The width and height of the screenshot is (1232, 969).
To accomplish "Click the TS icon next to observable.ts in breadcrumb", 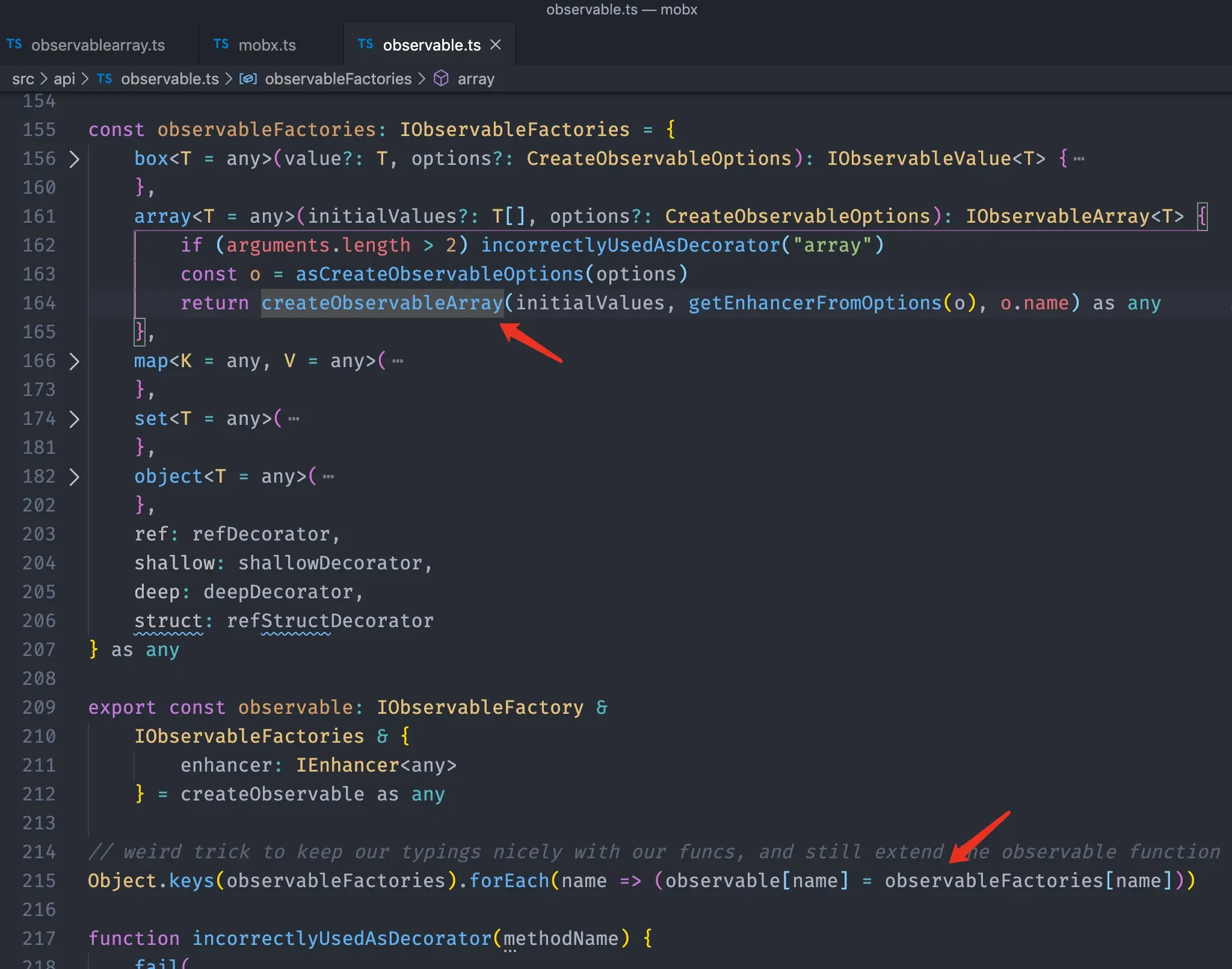I will click(105, 79).
